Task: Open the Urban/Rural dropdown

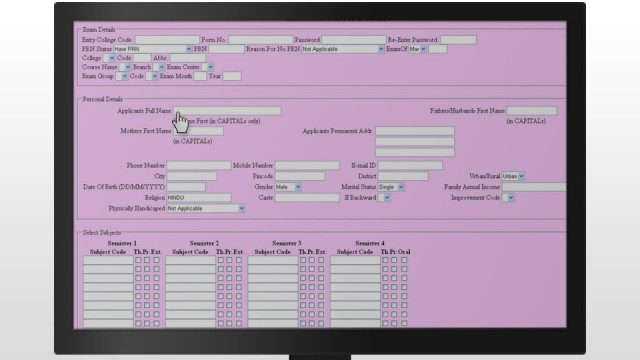Action: click(x=513, y=176)
